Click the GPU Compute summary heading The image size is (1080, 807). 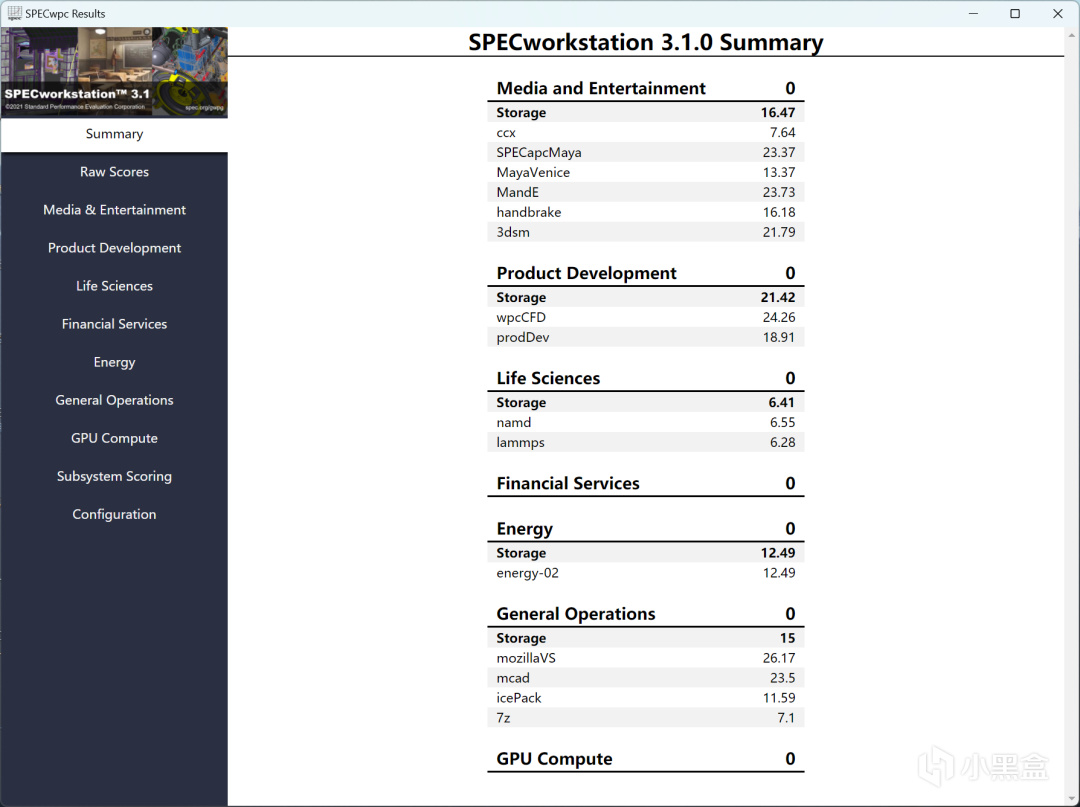[x=554, y=759]
